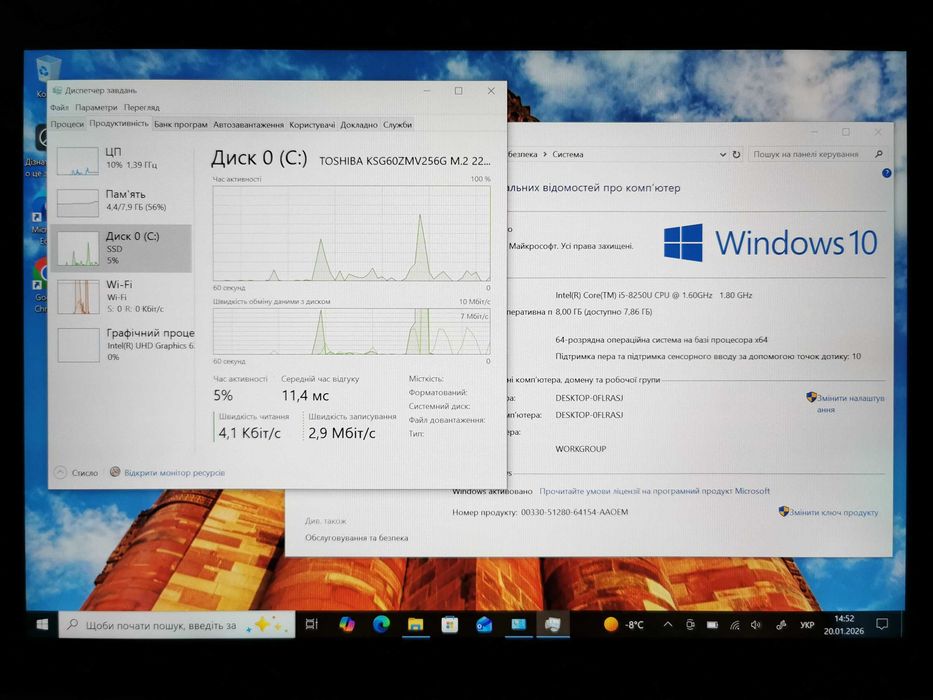The width and height of the screenshot is (933, 700).
Task: Open Змінити ключ продукту link
Action: pos(834,512)
